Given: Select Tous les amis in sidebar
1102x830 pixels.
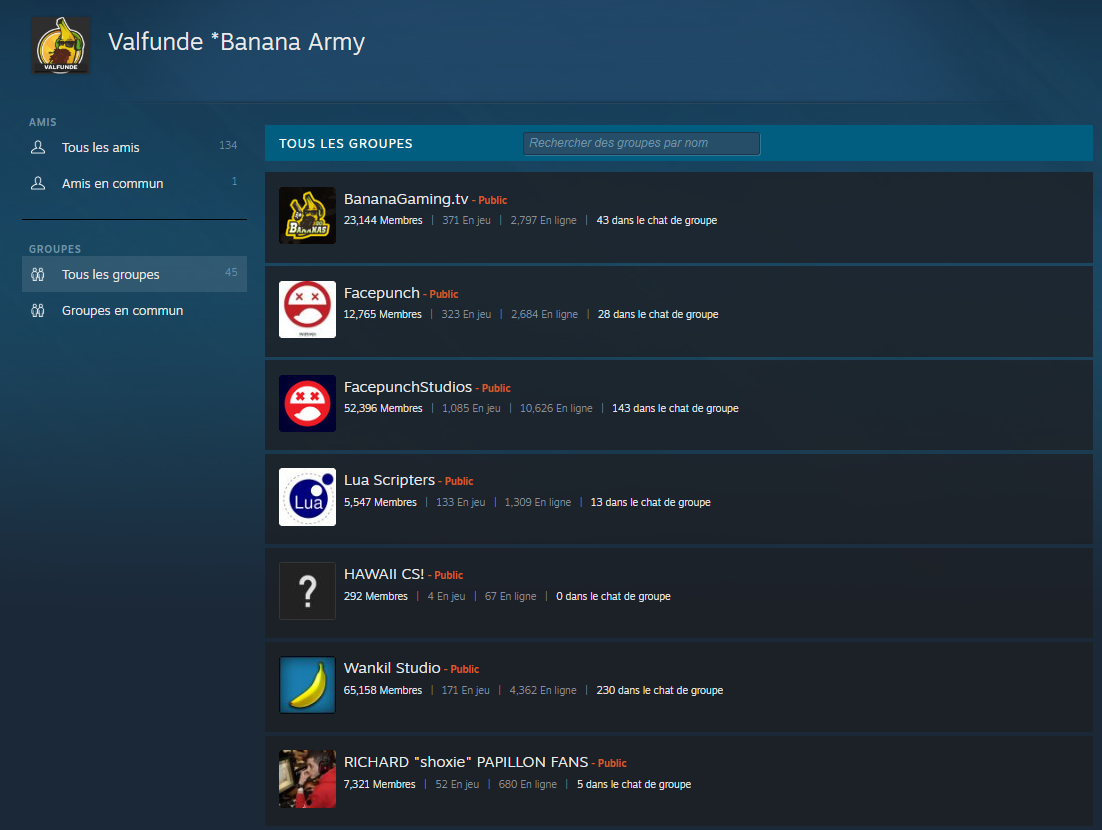Looking at the screenshot, I should click(134, 148).
